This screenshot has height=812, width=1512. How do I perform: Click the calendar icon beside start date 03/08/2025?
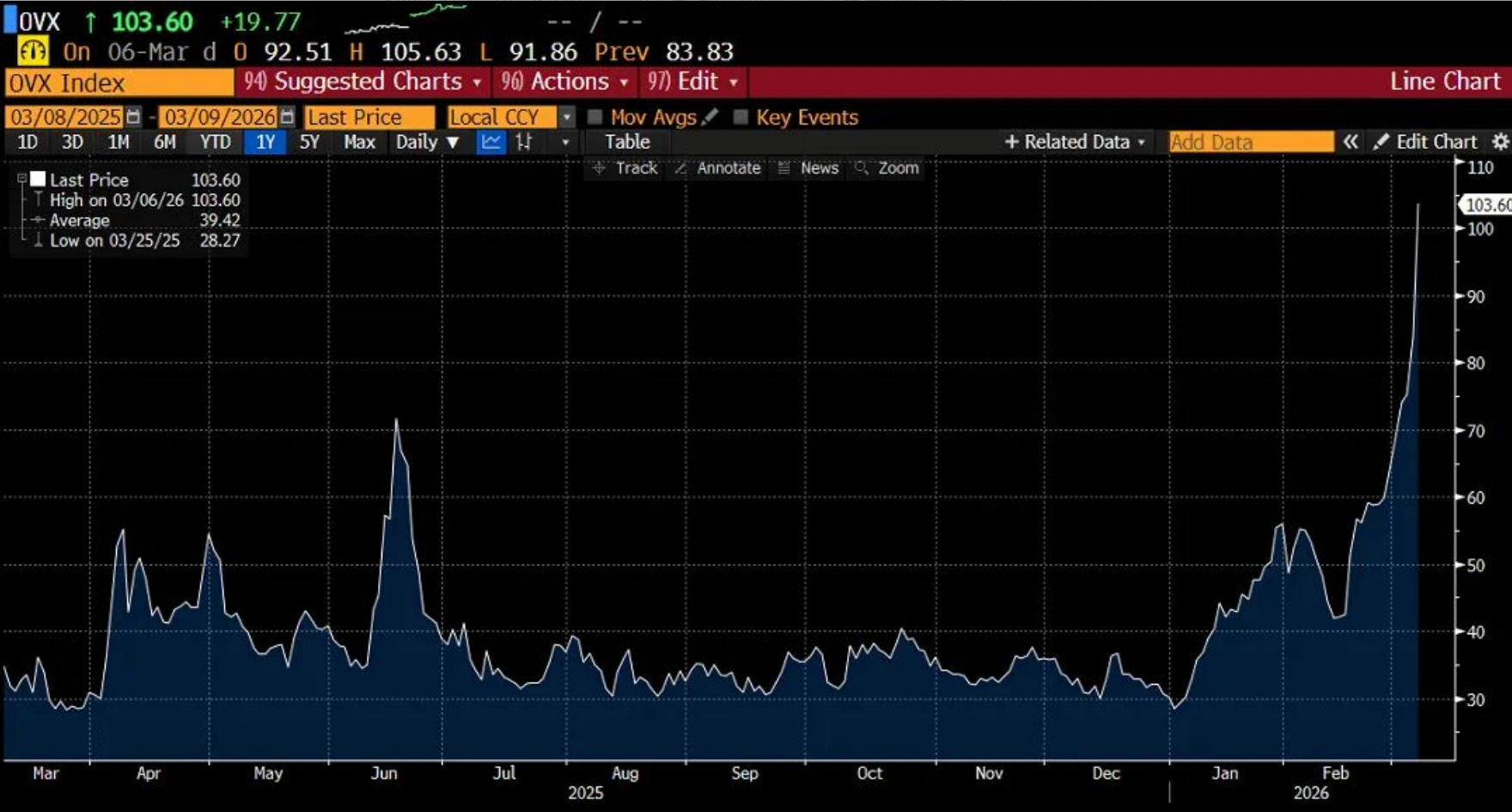tap(133, 117)
